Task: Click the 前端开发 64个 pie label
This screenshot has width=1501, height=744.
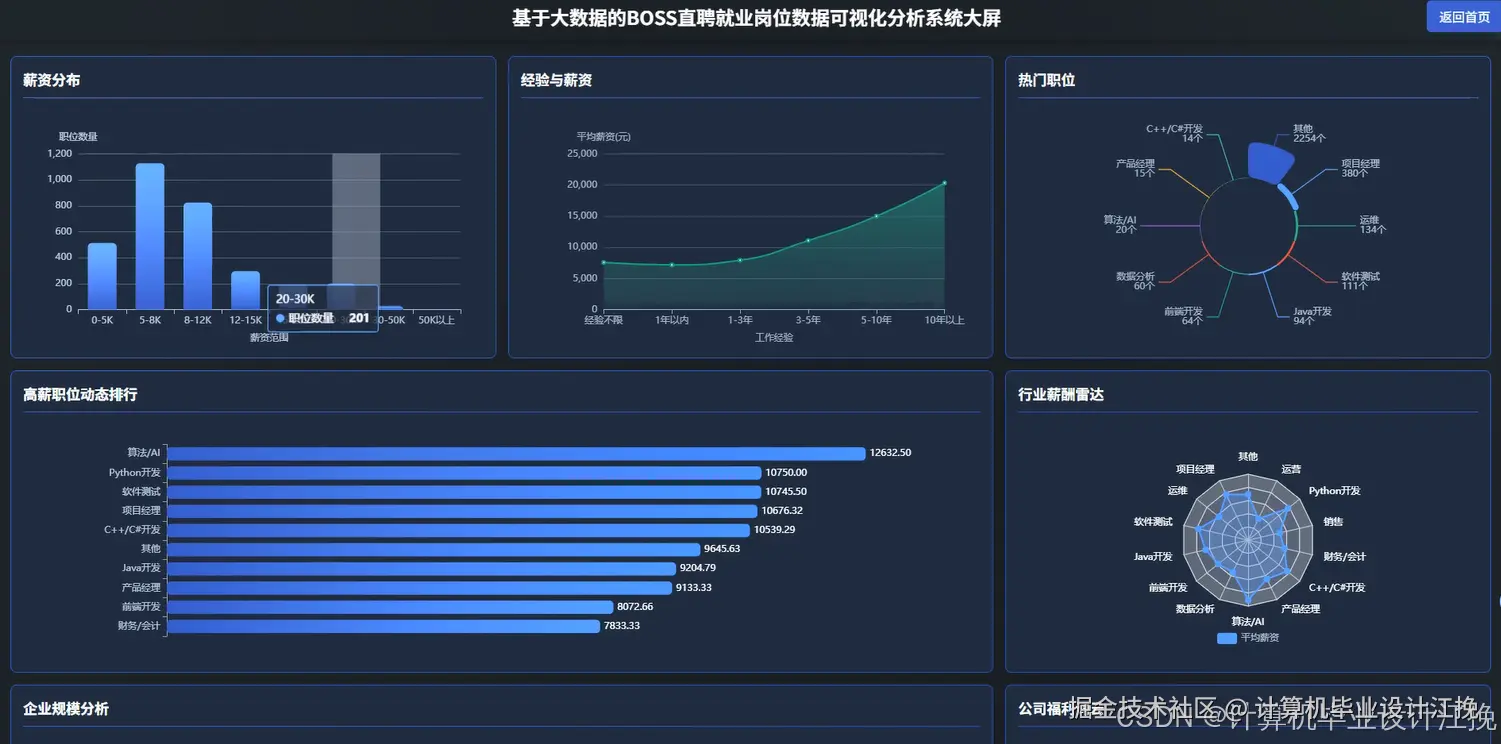Action: point(1184,316)
